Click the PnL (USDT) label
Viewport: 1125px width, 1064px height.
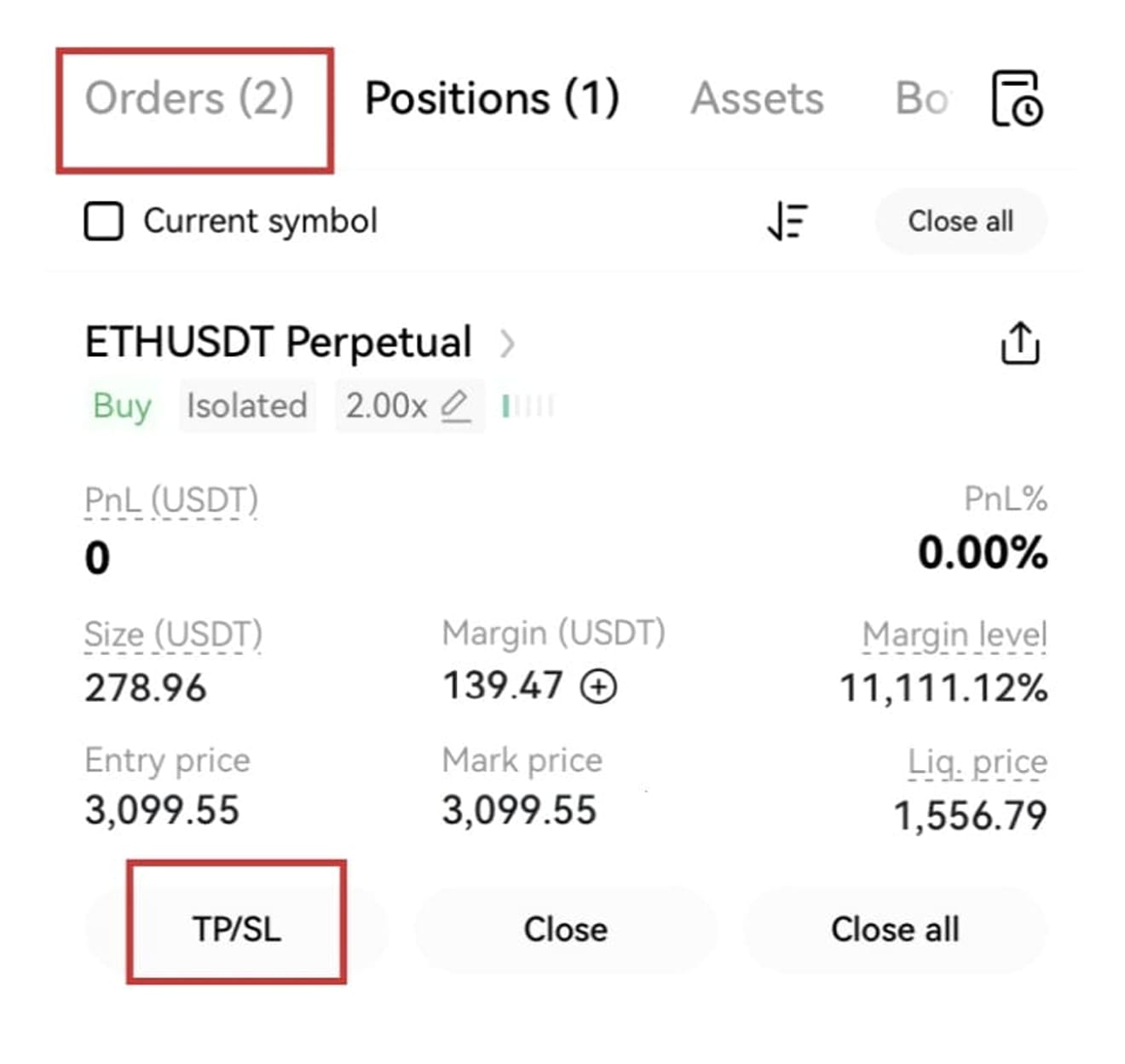click(x=171, y=500)
